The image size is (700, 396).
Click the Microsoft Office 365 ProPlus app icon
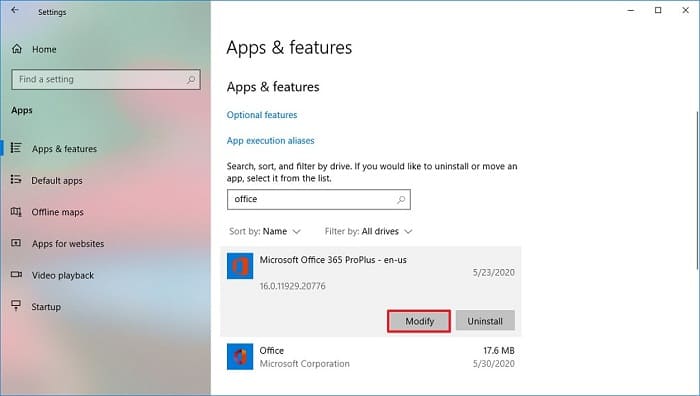pos(240,266)
